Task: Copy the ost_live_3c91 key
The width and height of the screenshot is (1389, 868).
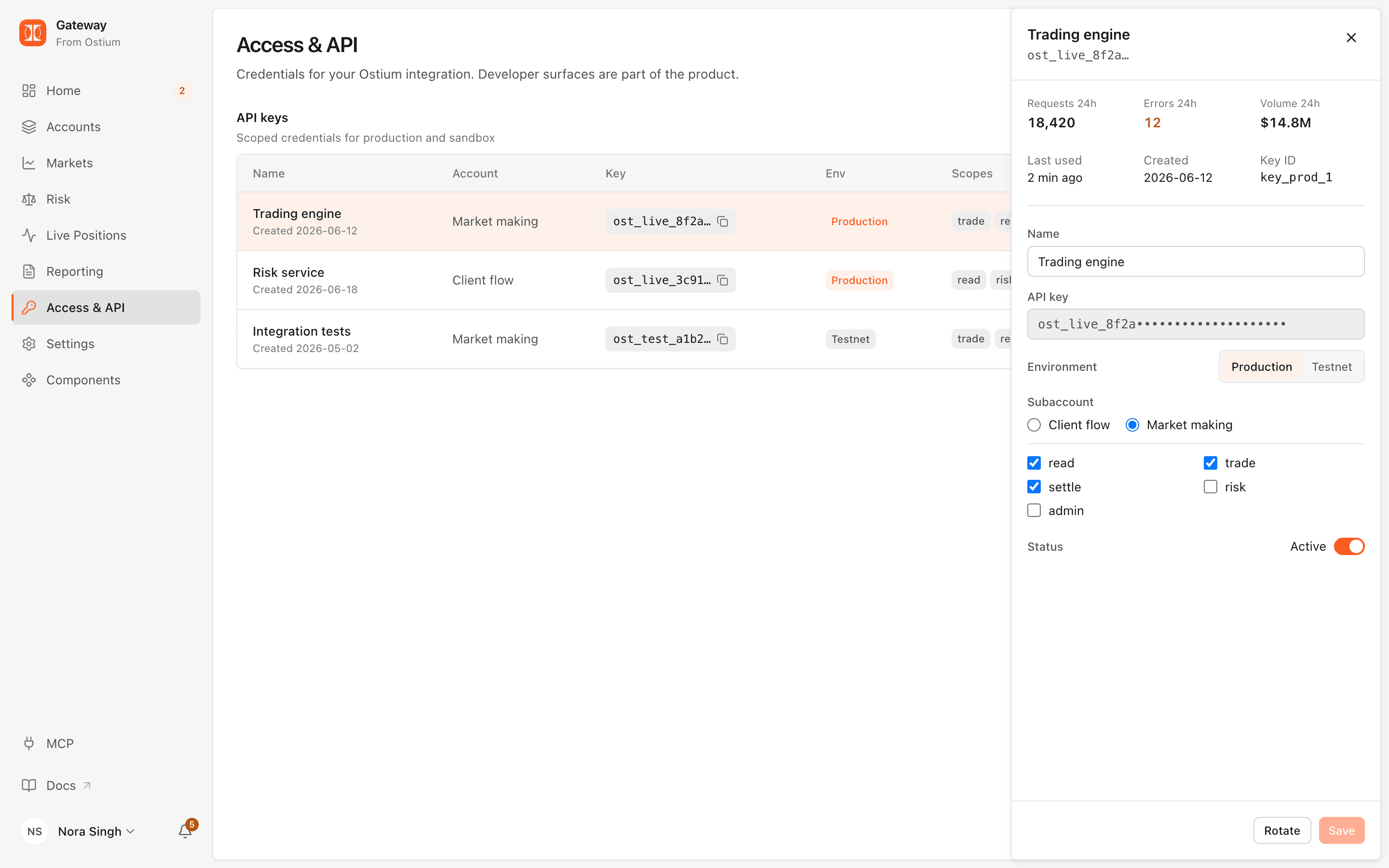Action: point(722,280)
